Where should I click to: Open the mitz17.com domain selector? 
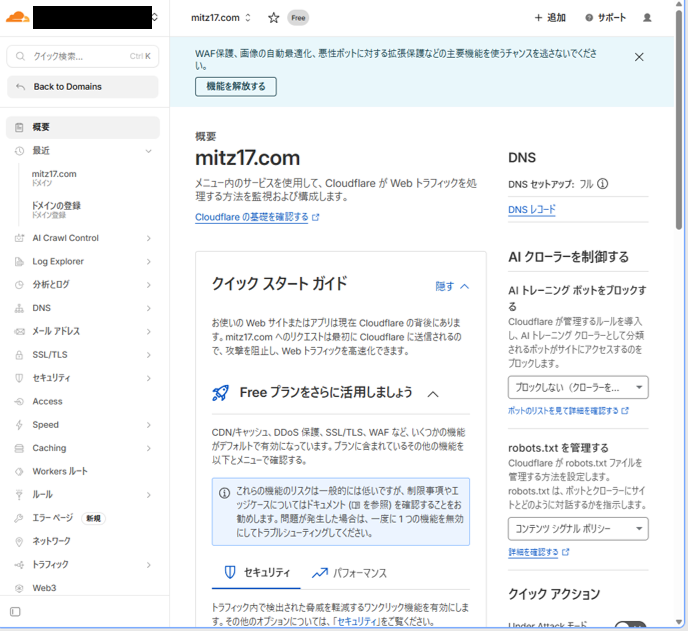221,18
